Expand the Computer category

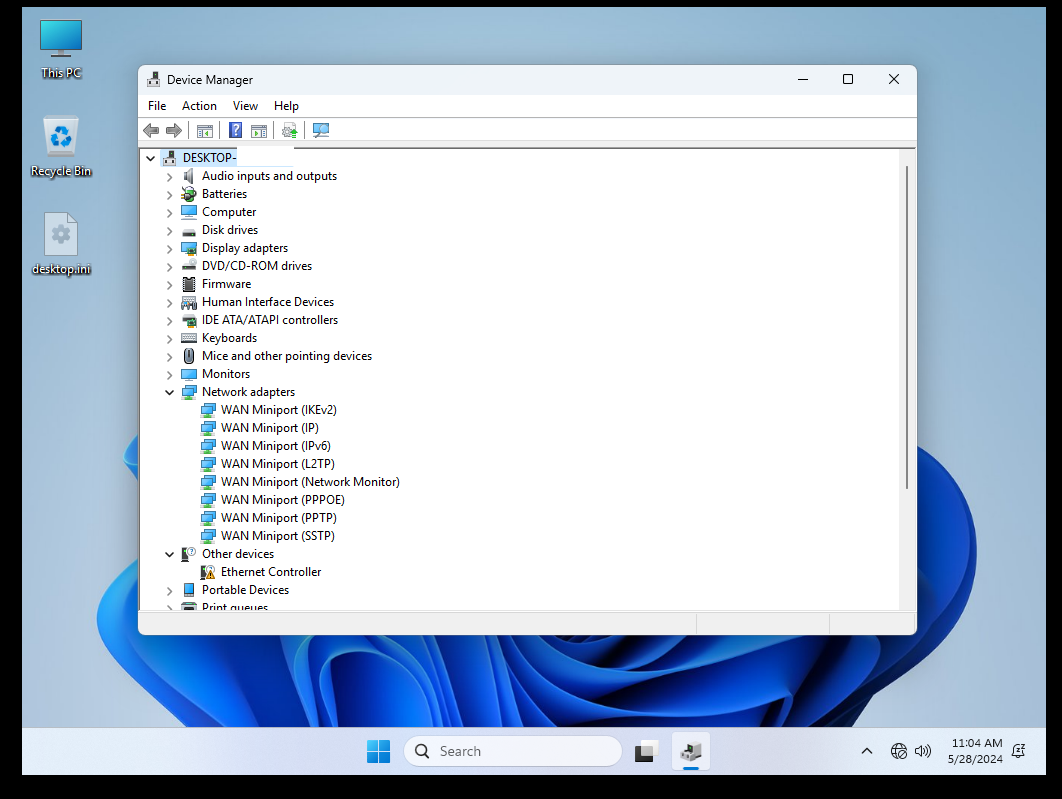169,213
